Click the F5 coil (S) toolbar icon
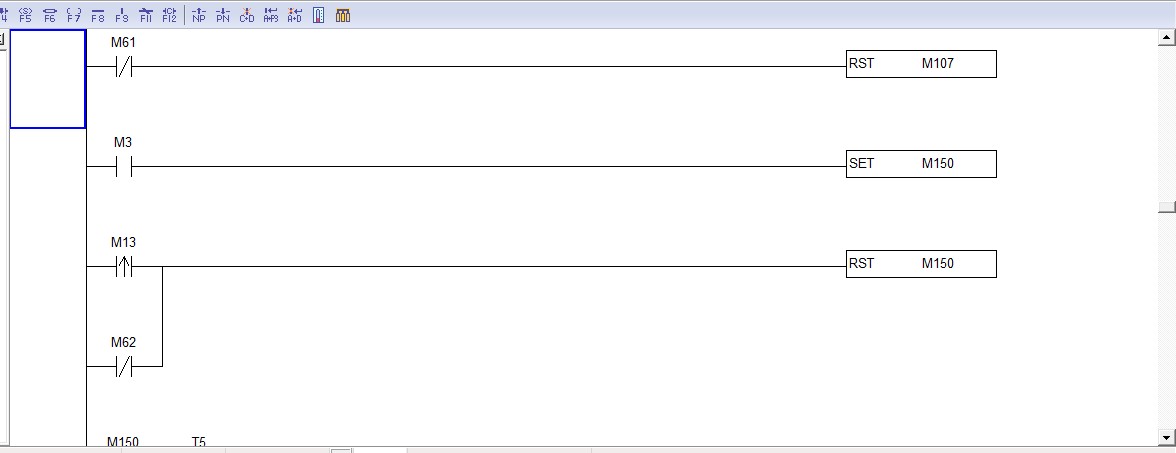Image resolution: width=1176 pixels, height=453 pixels. [25, 15]
